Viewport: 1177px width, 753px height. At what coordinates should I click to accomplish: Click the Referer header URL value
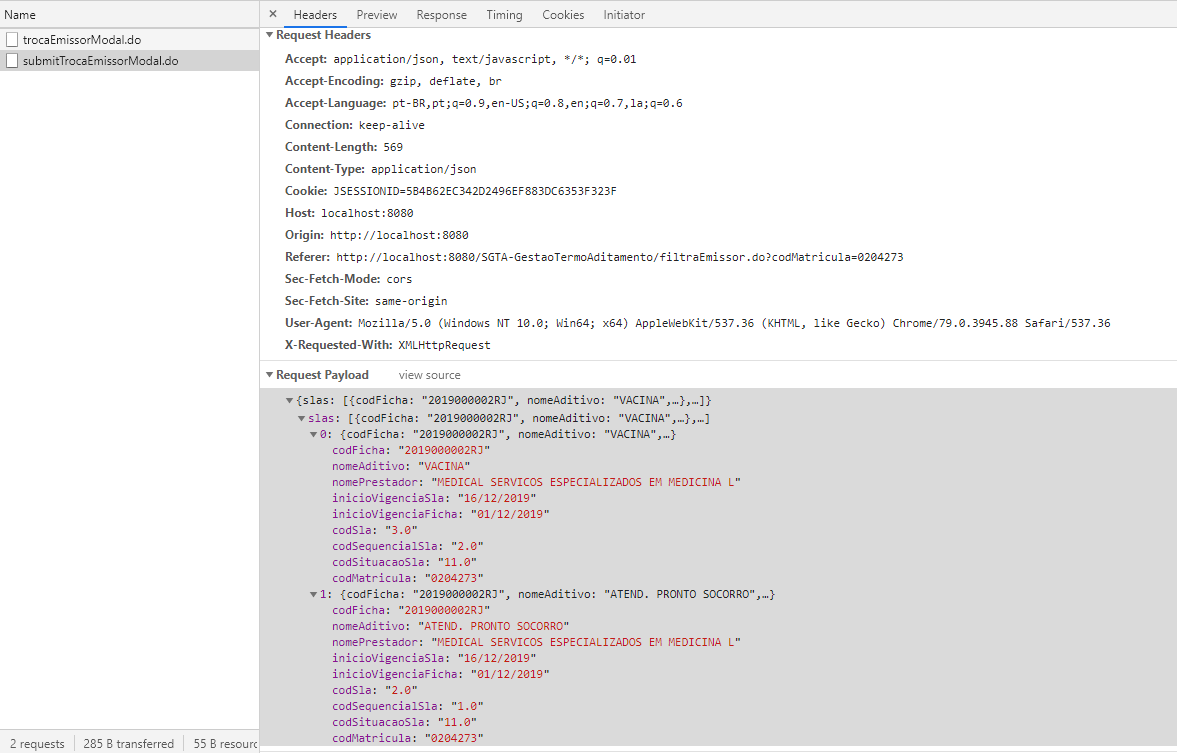click(619, 257)
